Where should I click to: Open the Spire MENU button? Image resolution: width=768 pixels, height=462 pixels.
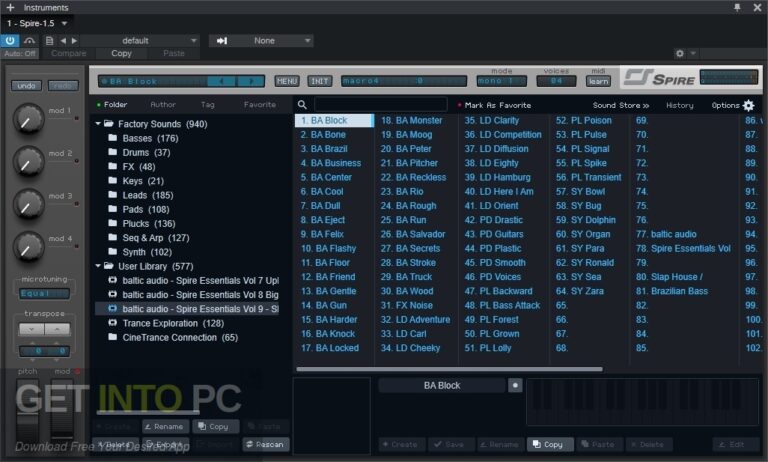287,81
